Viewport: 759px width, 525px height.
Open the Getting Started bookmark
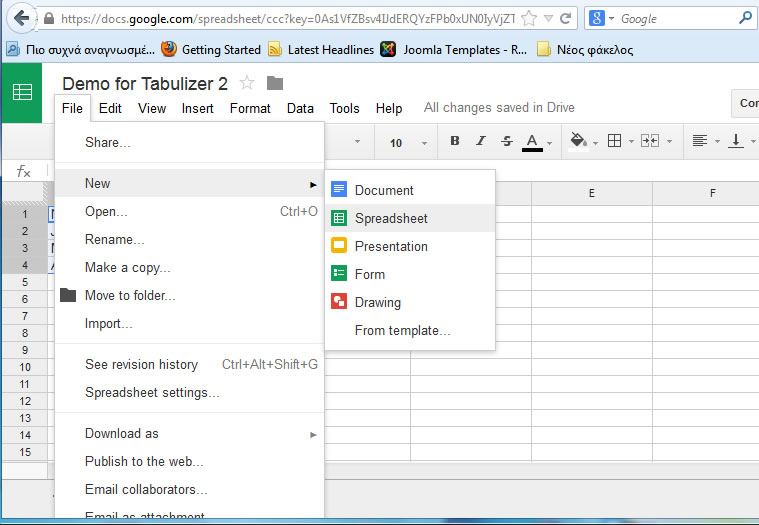(x=211, y=49)
